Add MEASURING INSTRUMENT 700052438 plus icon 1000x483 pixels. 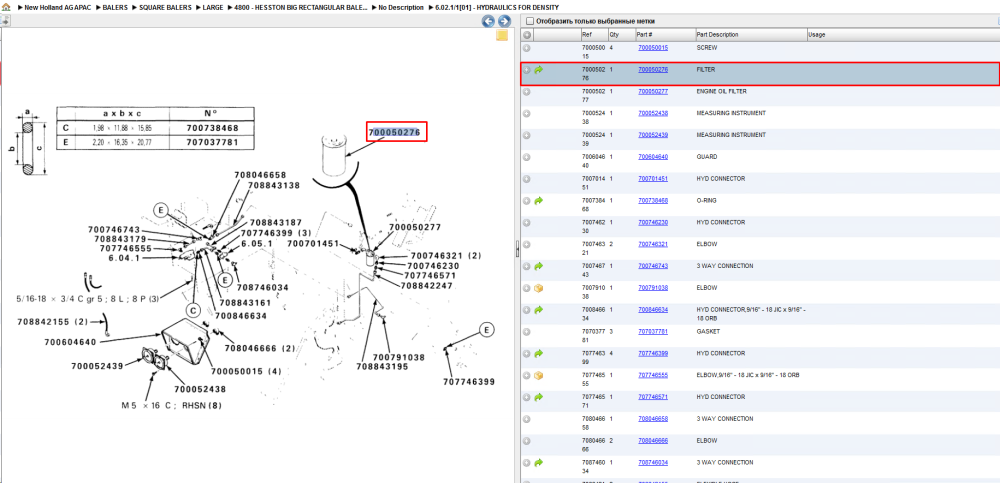[x=527, y=114]
